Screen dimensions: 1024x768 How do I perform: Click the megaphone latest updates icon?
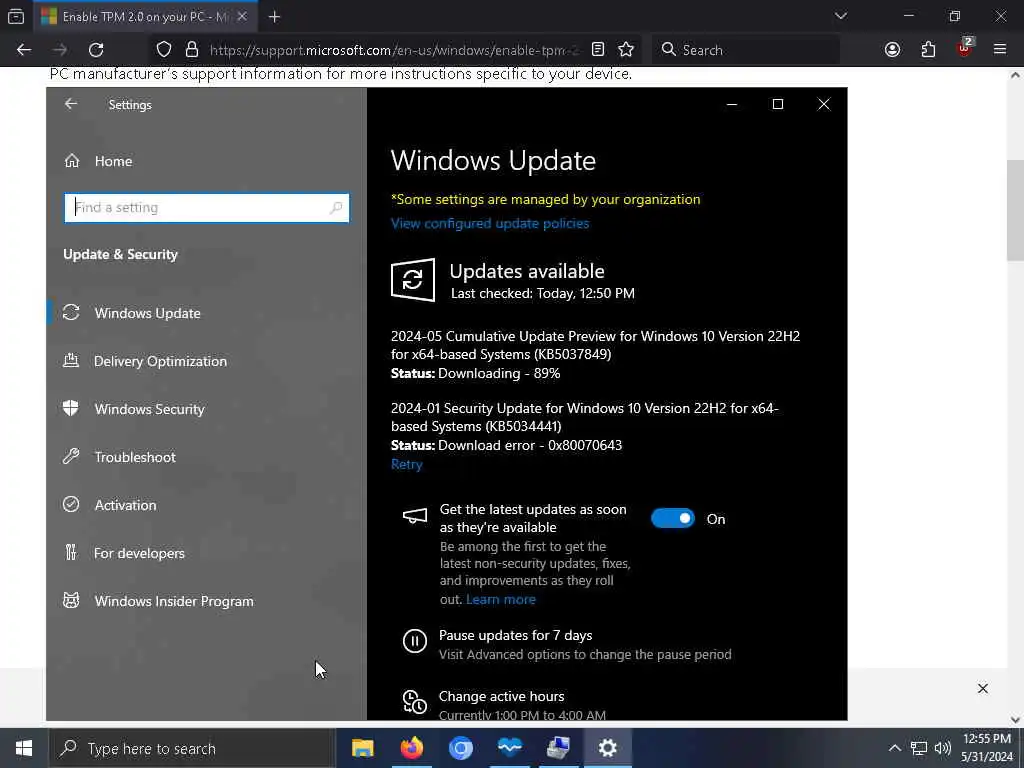(415, 517)
